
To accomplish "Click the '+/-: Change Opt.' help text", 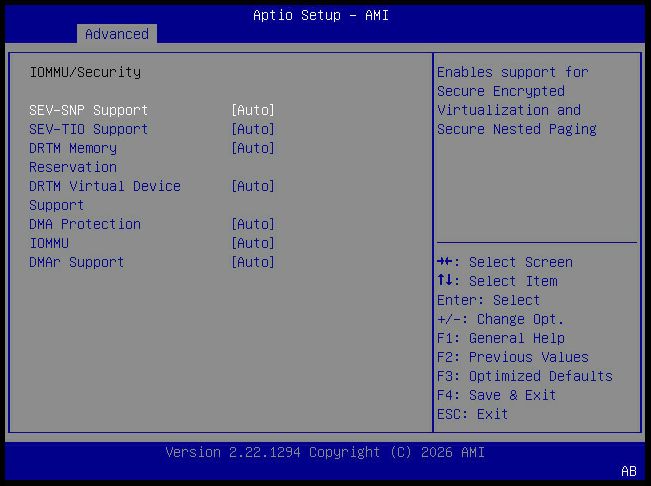I will [x=500, y=319].
